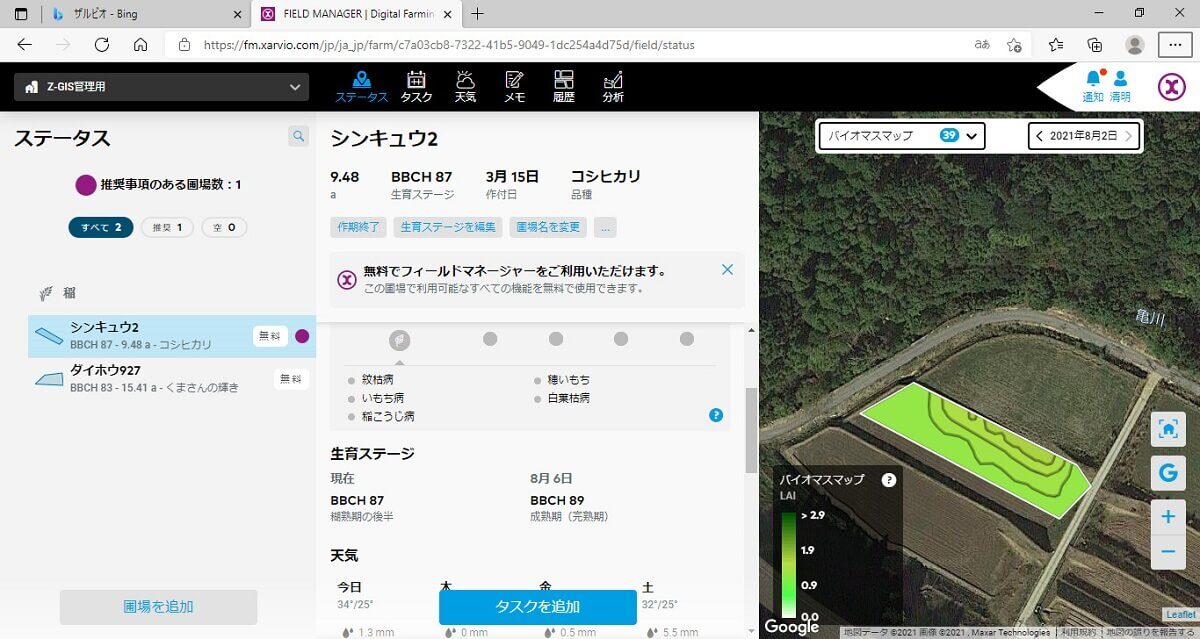1200x639 pixels.
Task: Click the タスクを追加 button
Action: [536, 607]
